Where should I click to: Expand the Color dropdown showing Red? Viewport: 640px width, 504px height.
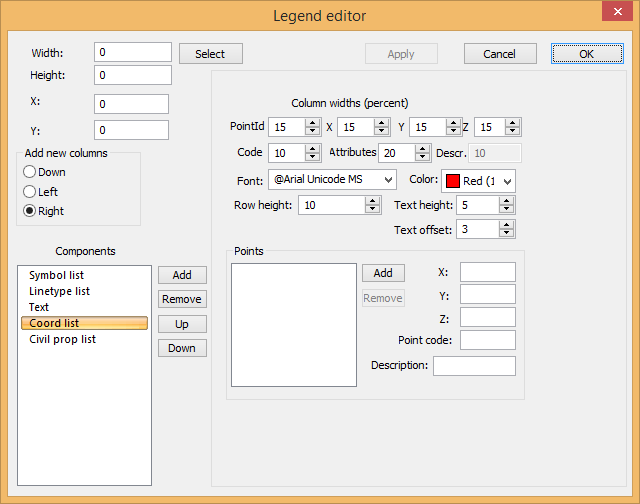click(506, 181)
